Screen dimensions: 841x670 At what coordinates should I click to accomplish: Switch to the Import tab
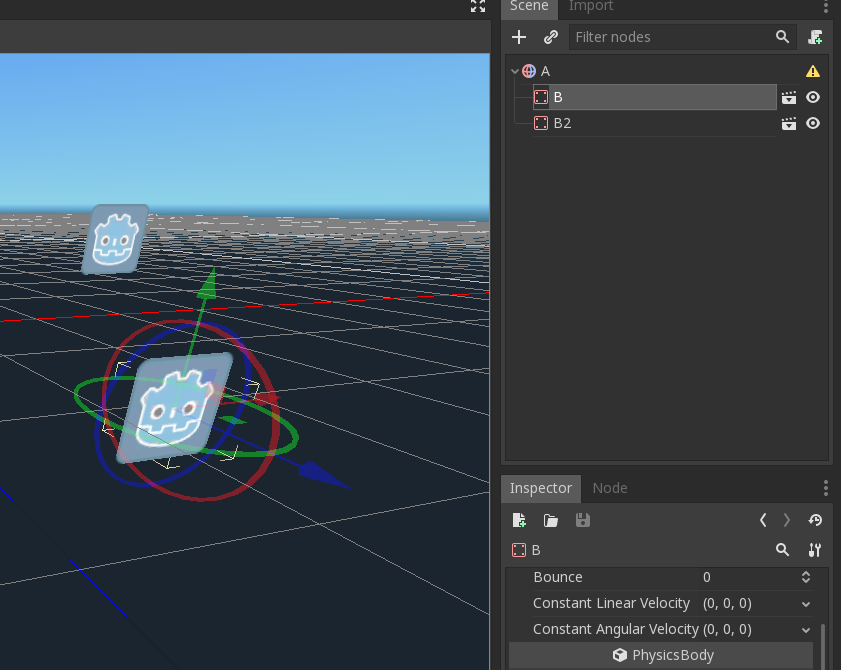[x=590, y=8]
